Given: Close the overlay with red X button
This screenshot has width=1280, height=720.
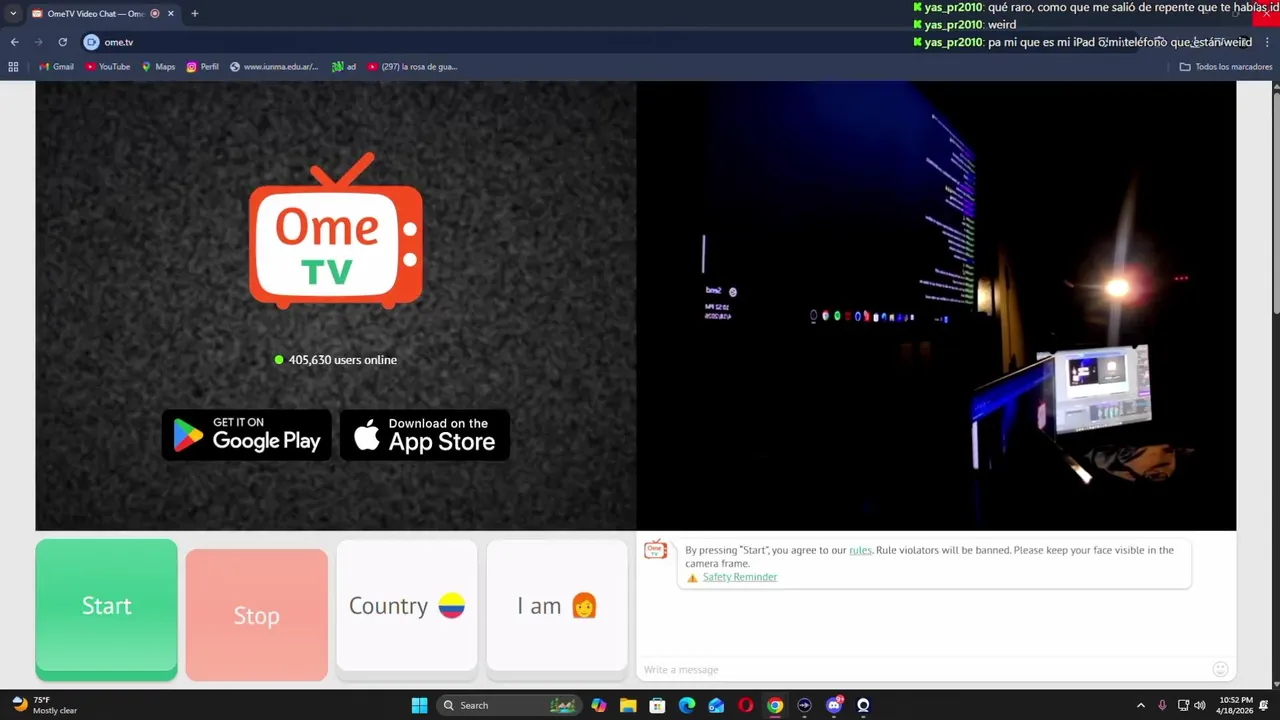Looking at the screenshot, I should [1266, 13].
